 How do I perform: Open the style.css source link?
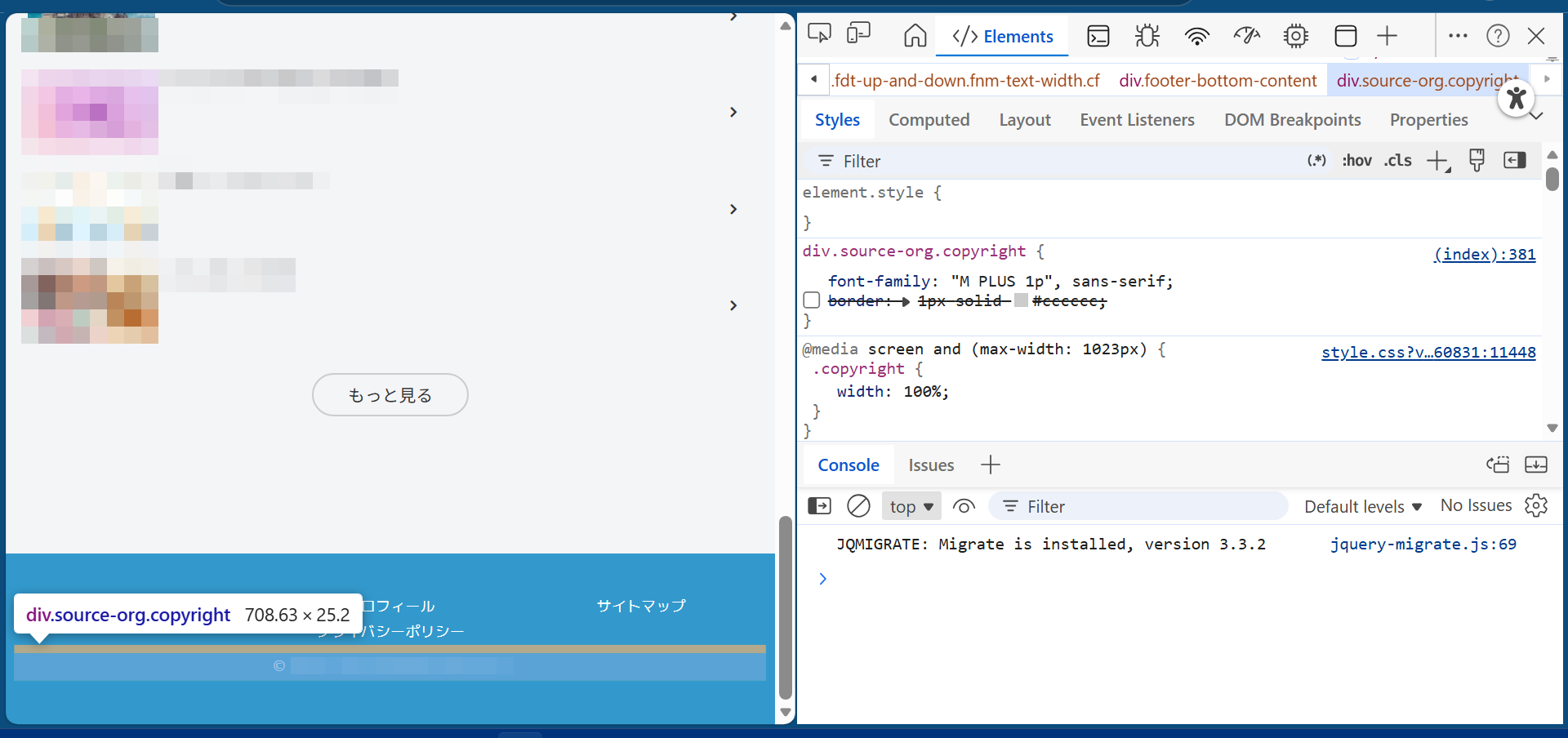tap(1428, 353)
